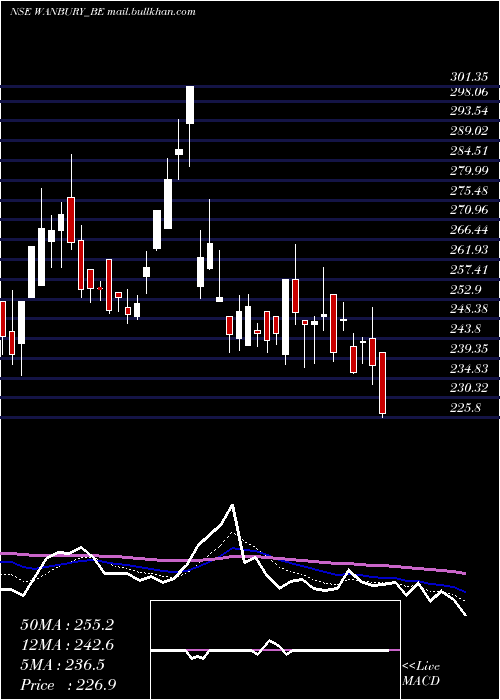Click the 234.83 price axis label
This screenshot has height=700, width=500.
point(469,368)
